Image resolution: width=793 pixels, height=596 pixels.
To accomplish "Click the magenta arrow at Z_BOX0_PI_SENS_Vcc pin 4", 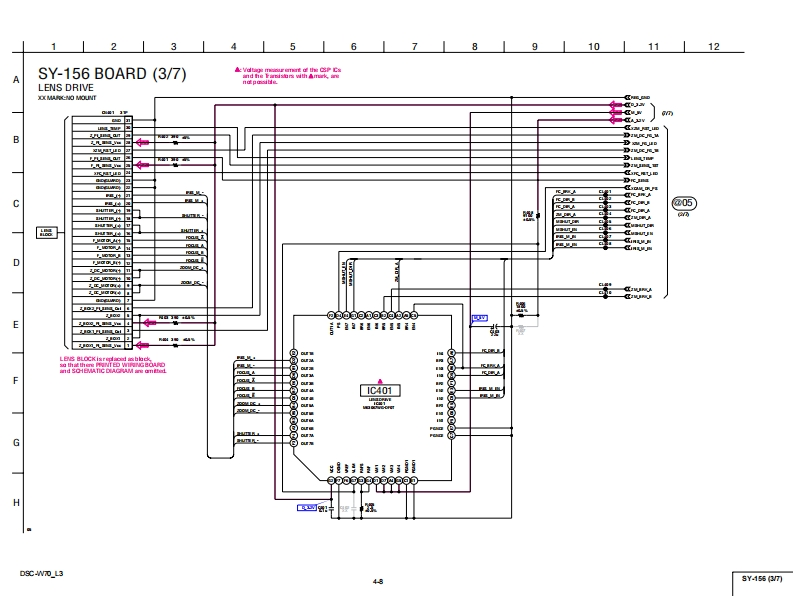I will [145, 323].
